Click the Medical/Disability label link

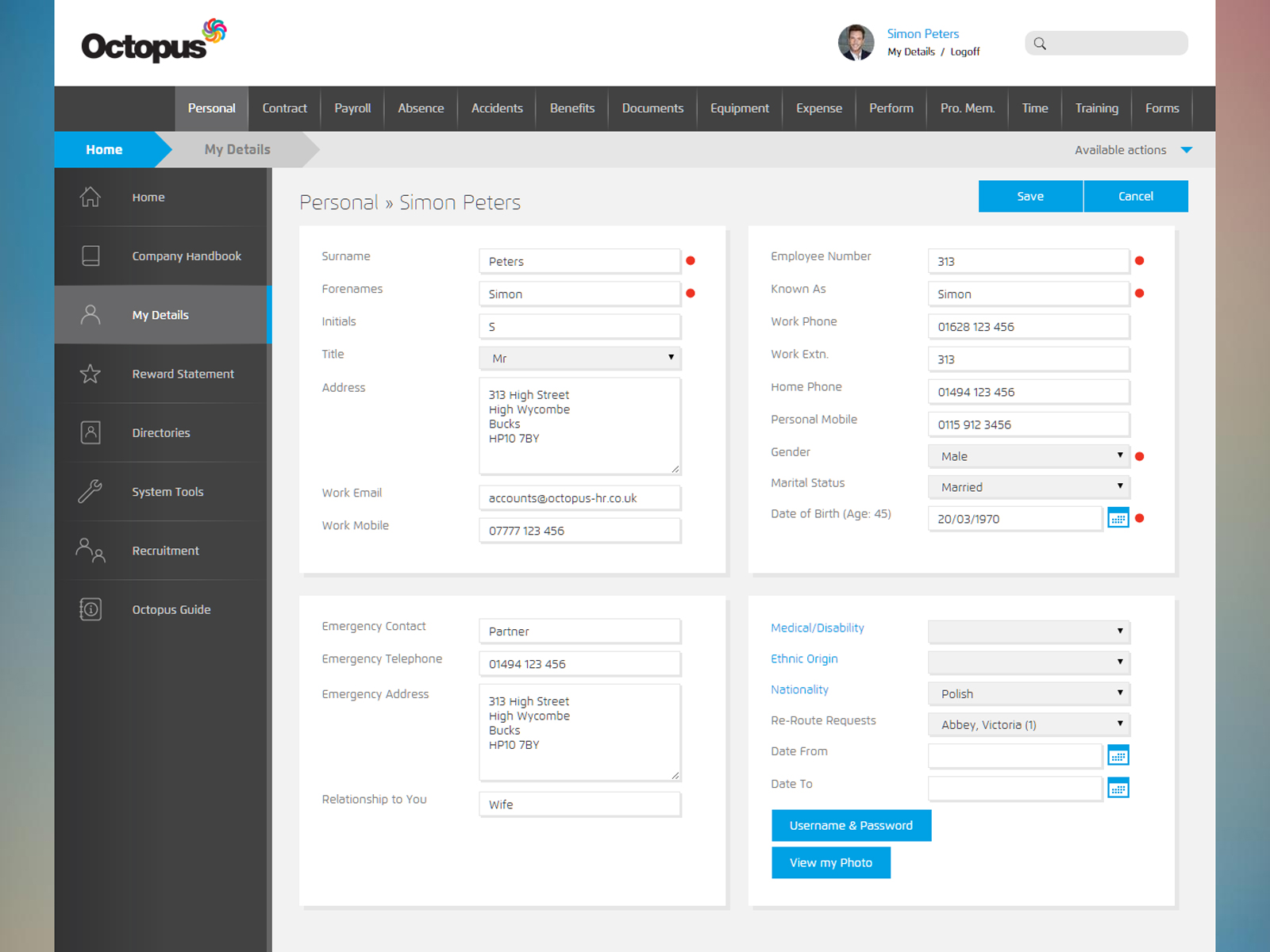coord(818,628)
